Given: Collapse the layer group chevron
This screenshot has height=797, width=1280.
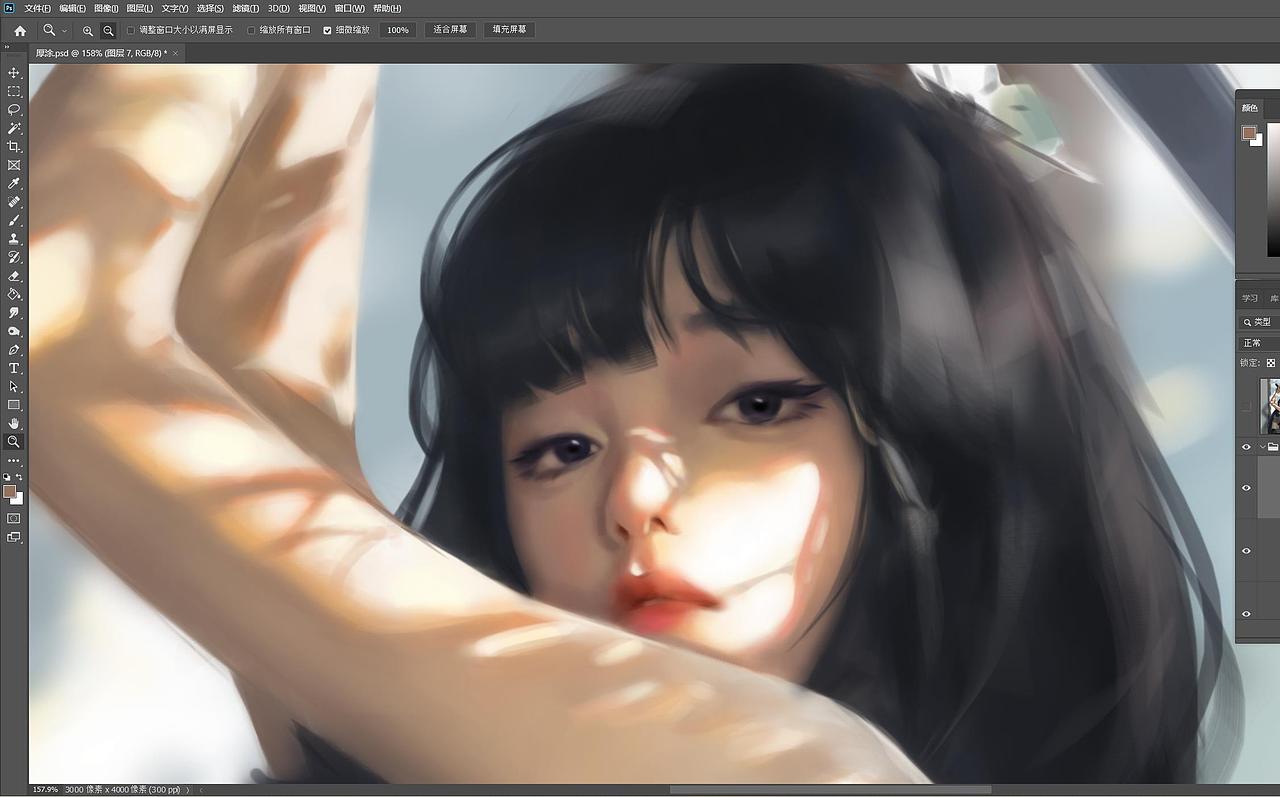Looking at the screenshot, I should point(1262,447).
